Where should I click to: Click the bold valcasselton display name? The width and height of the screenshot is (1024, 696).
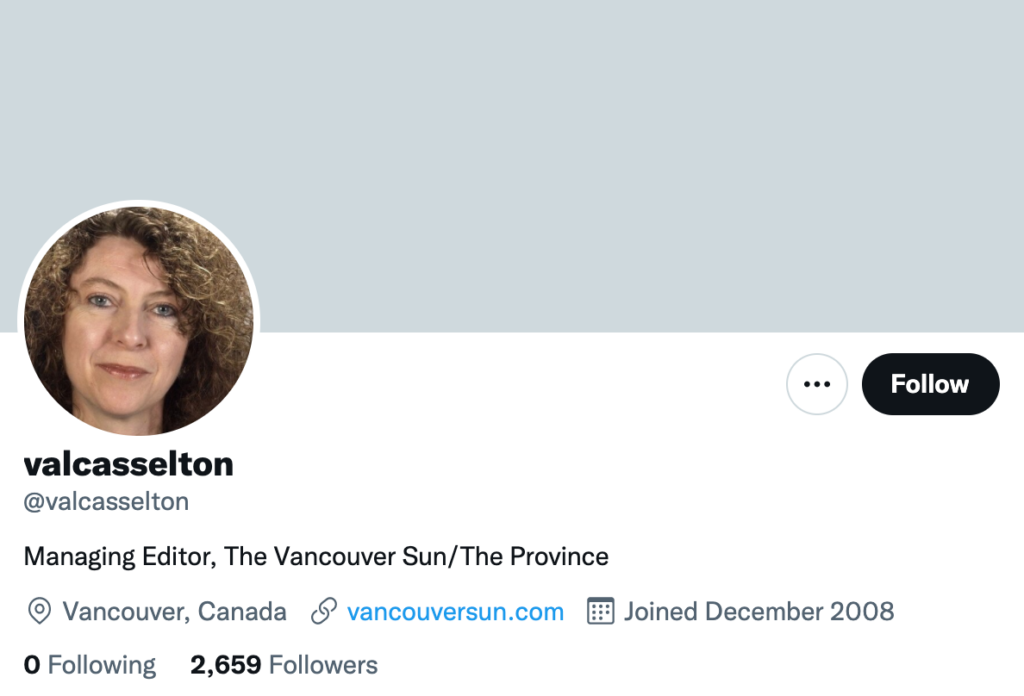[x=128, y=464]
